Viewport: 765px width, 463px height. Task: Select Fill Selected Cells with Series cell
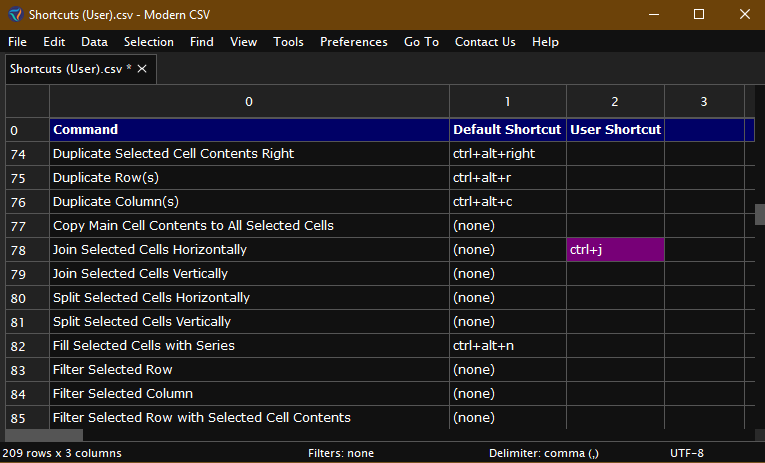coord(249,346)
